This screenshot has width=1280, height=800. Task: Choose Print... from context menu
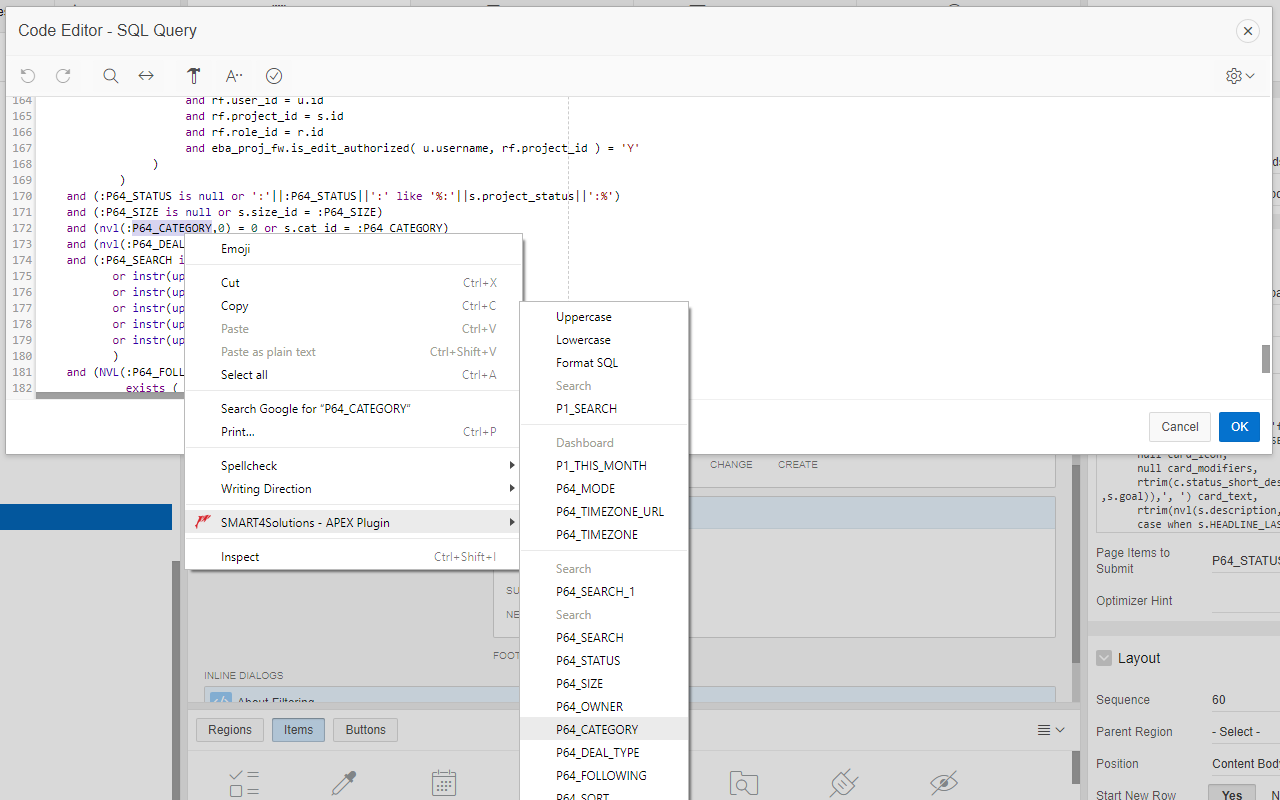click(352, 432)
